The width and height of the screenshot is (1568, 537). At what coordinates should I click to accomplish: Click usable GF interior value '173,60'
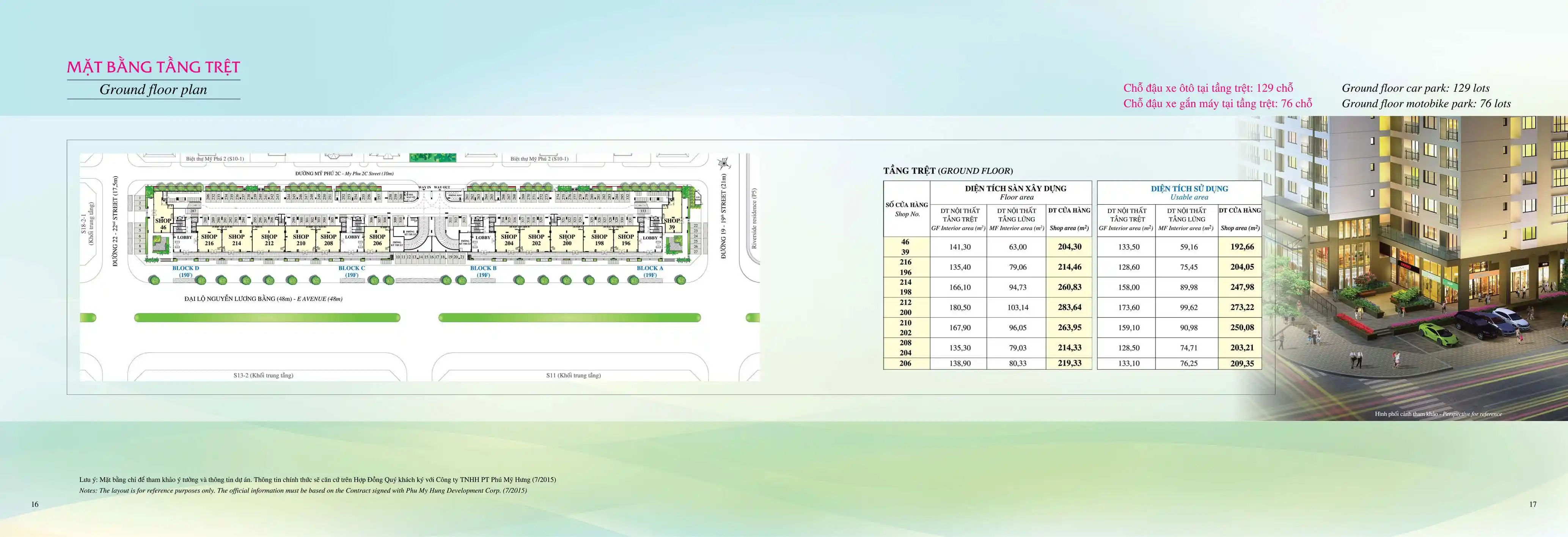click(1128, 308)
